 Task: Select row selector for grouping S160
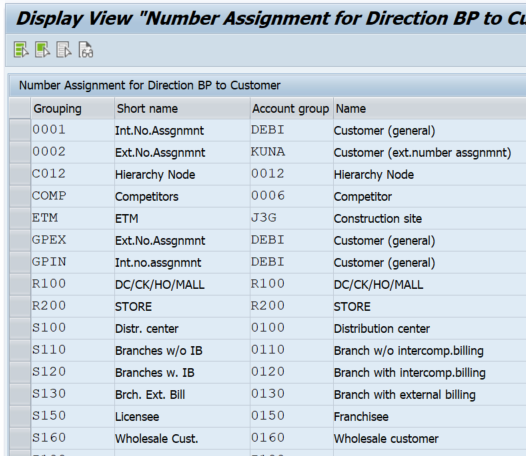pyautogui.click(x=20, y=438)
